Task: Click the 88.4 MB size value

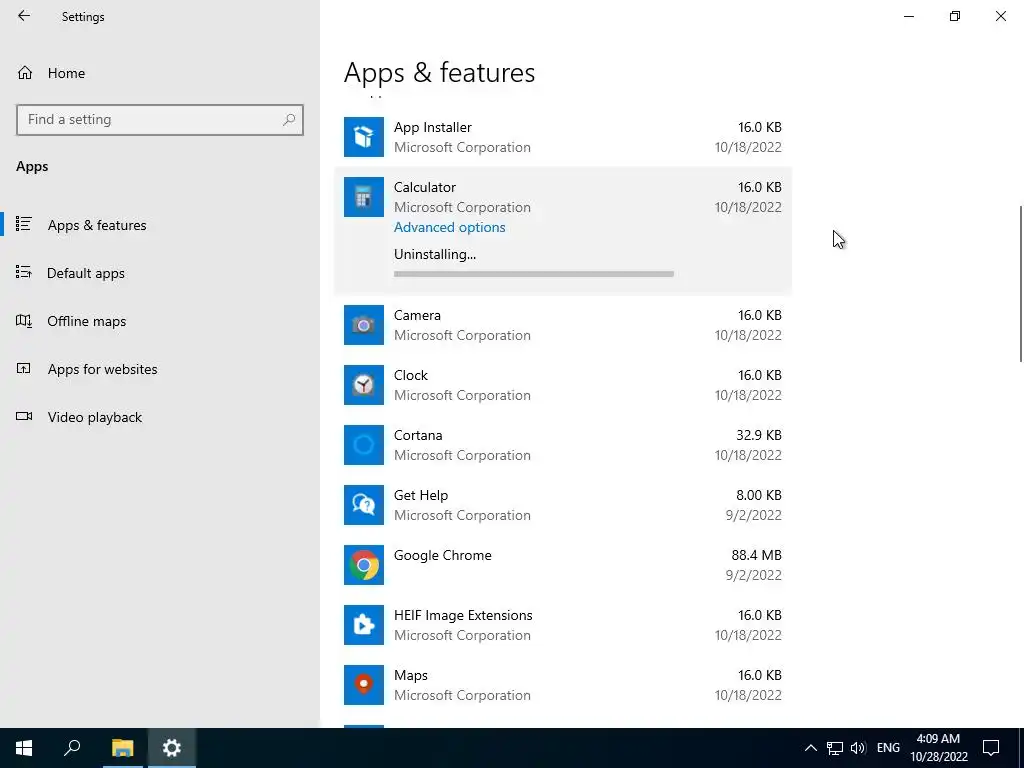Action: pyautogui.click(x=756, y=555)
